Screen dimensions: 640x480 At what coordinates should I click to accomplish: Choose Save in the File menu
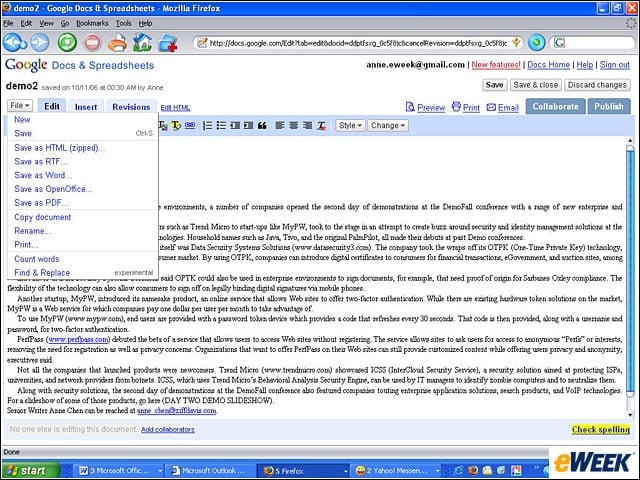pyautogui.click(x=82, y=133)
